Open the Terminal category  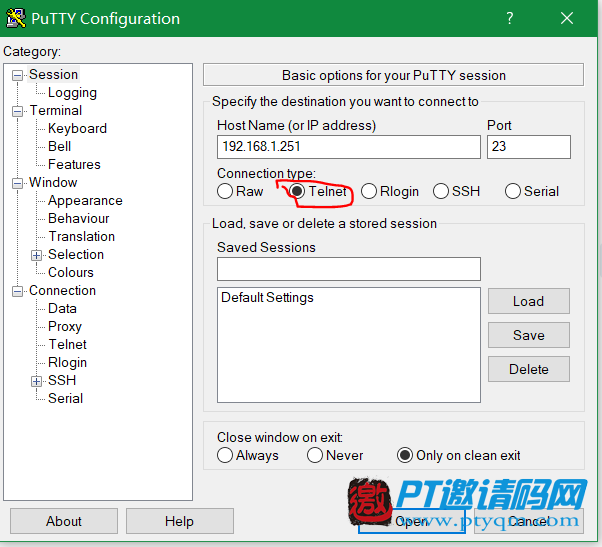(x=56, y=111)
